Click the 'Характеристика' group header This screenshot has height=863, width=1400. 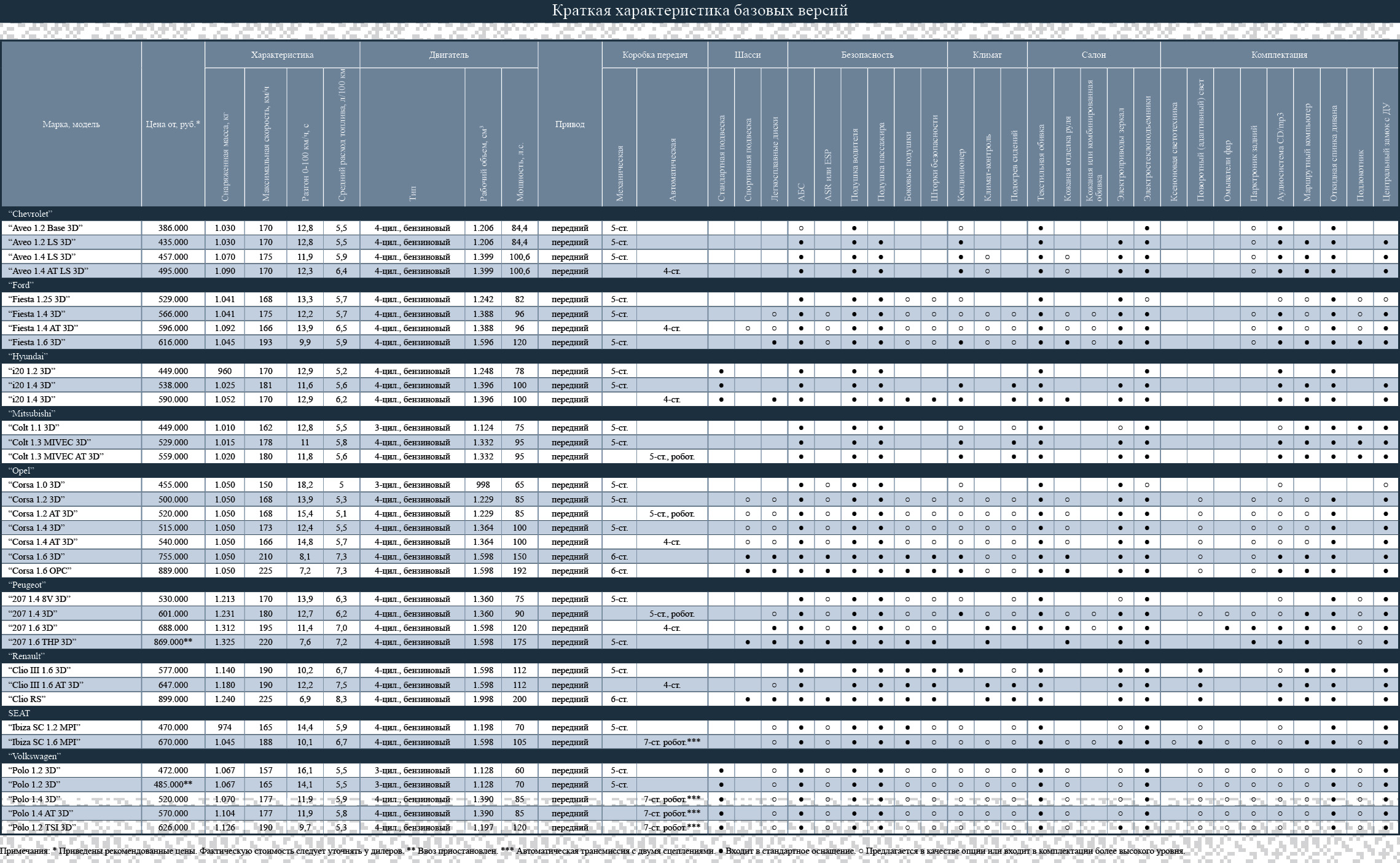click(282, 55)
